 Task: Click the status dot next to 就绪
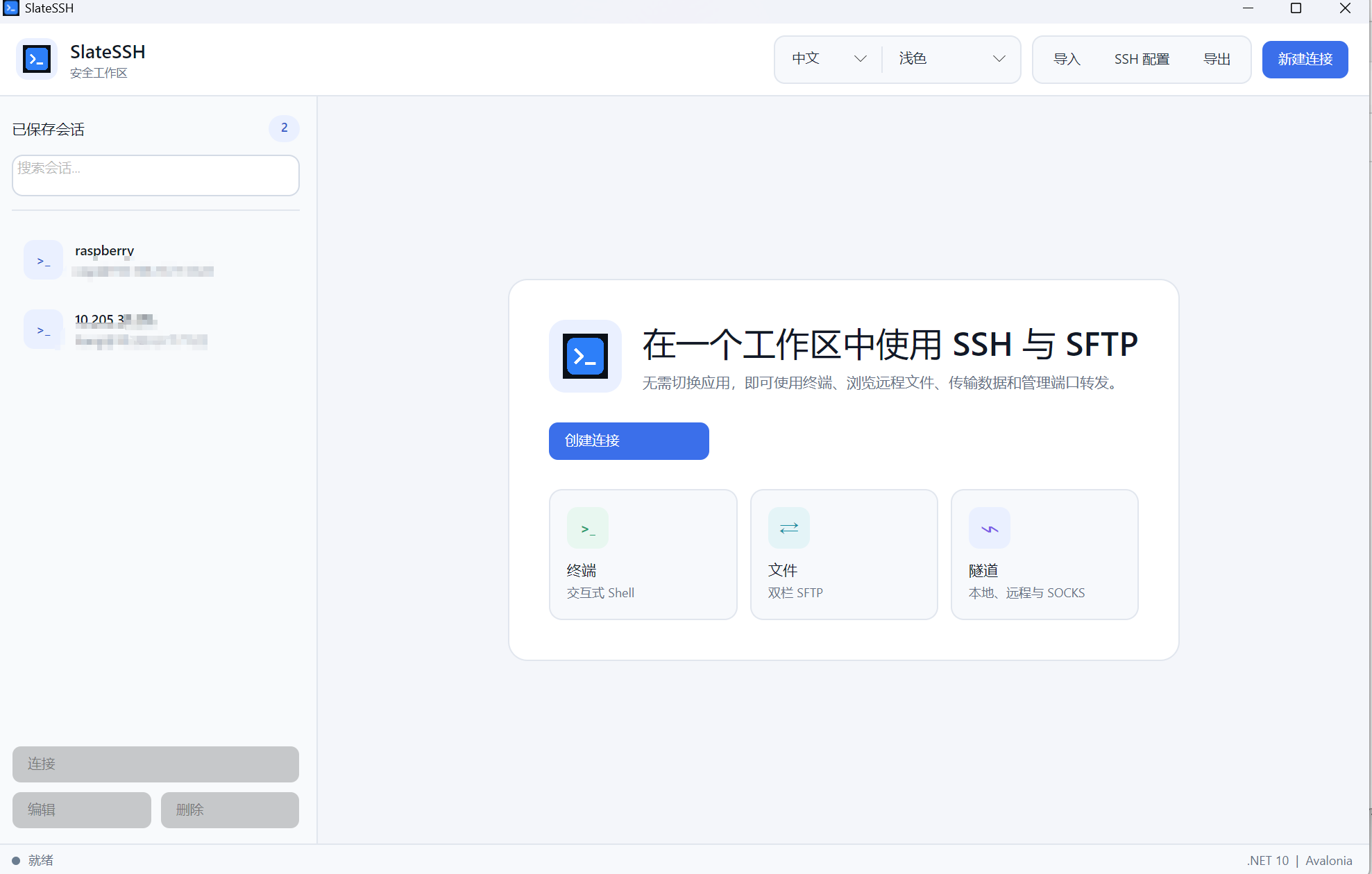(16, 861)
